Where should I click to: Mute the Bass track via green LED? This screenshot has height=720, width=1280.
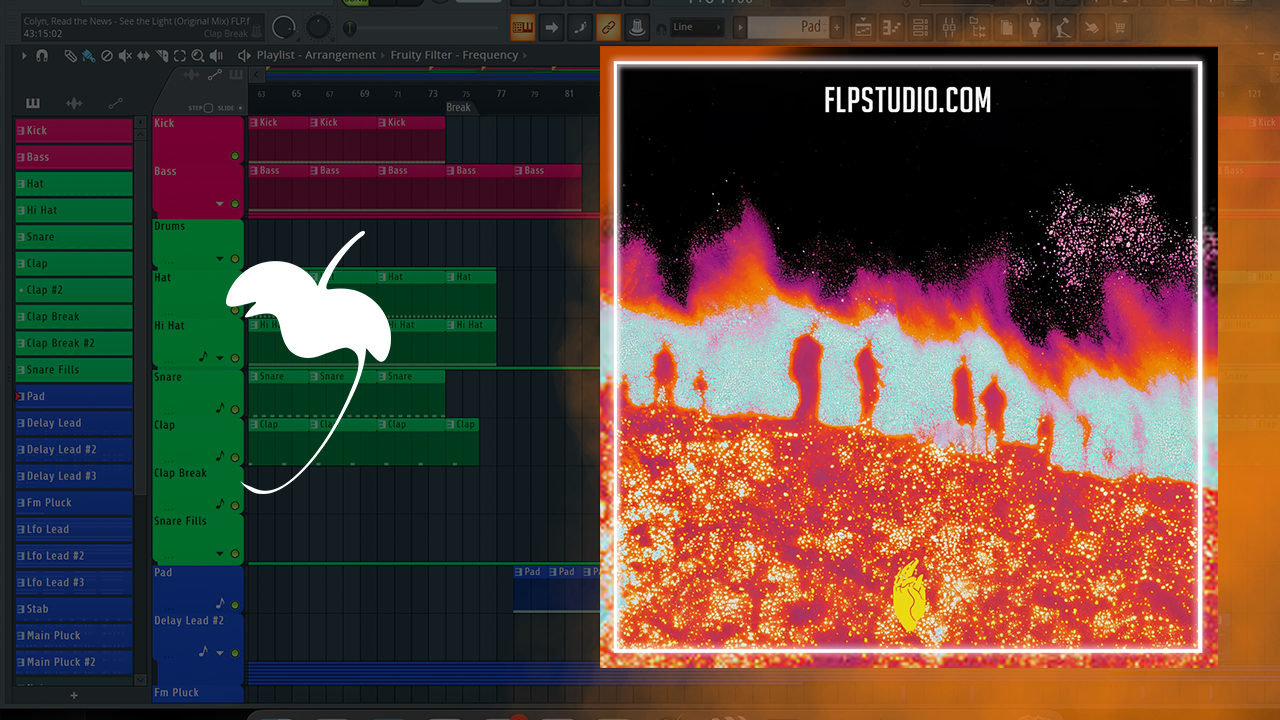coord(235,204)
